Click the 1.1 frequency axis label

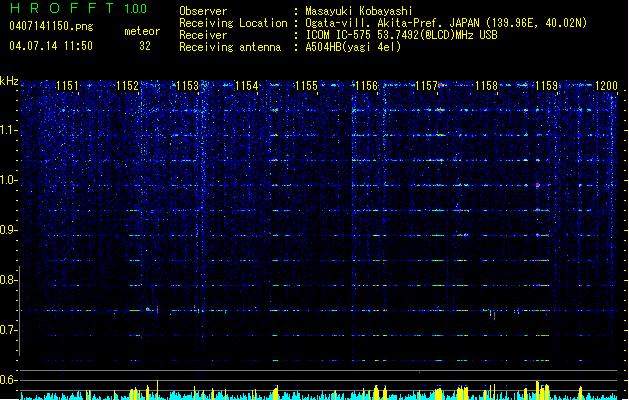(x=8, y=130)
